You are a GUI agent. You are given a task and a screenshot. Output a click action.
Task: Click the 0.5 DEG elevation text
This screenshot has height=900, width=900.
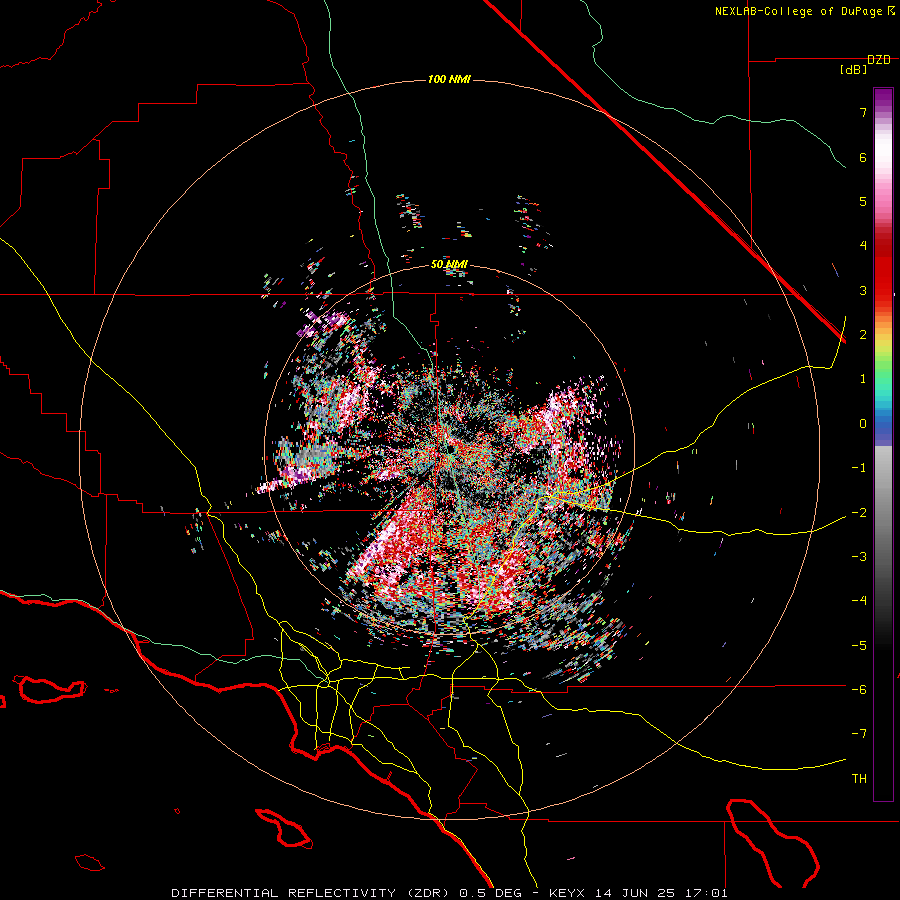click(x=491, y=893)
